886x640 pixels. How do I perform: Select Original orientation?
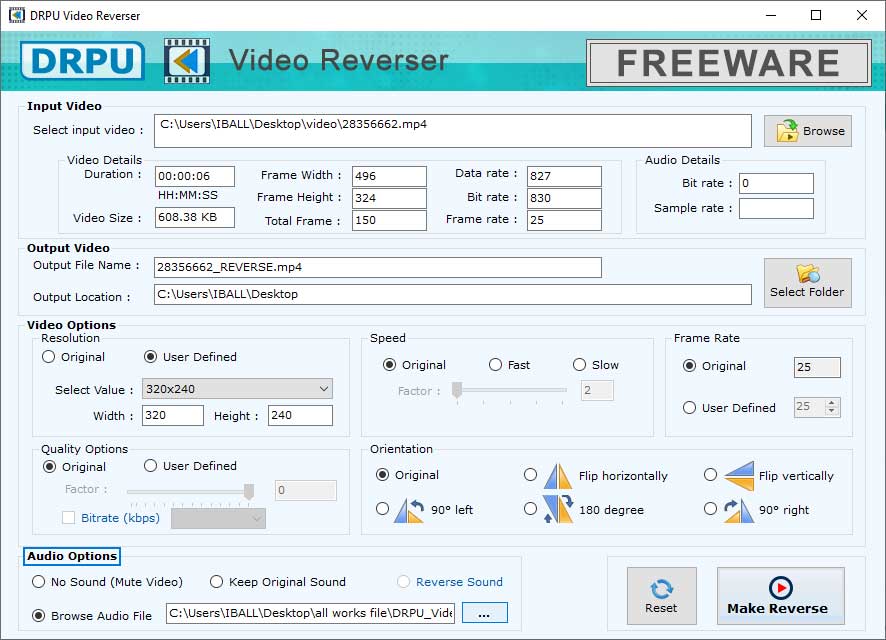click(383, 475)
